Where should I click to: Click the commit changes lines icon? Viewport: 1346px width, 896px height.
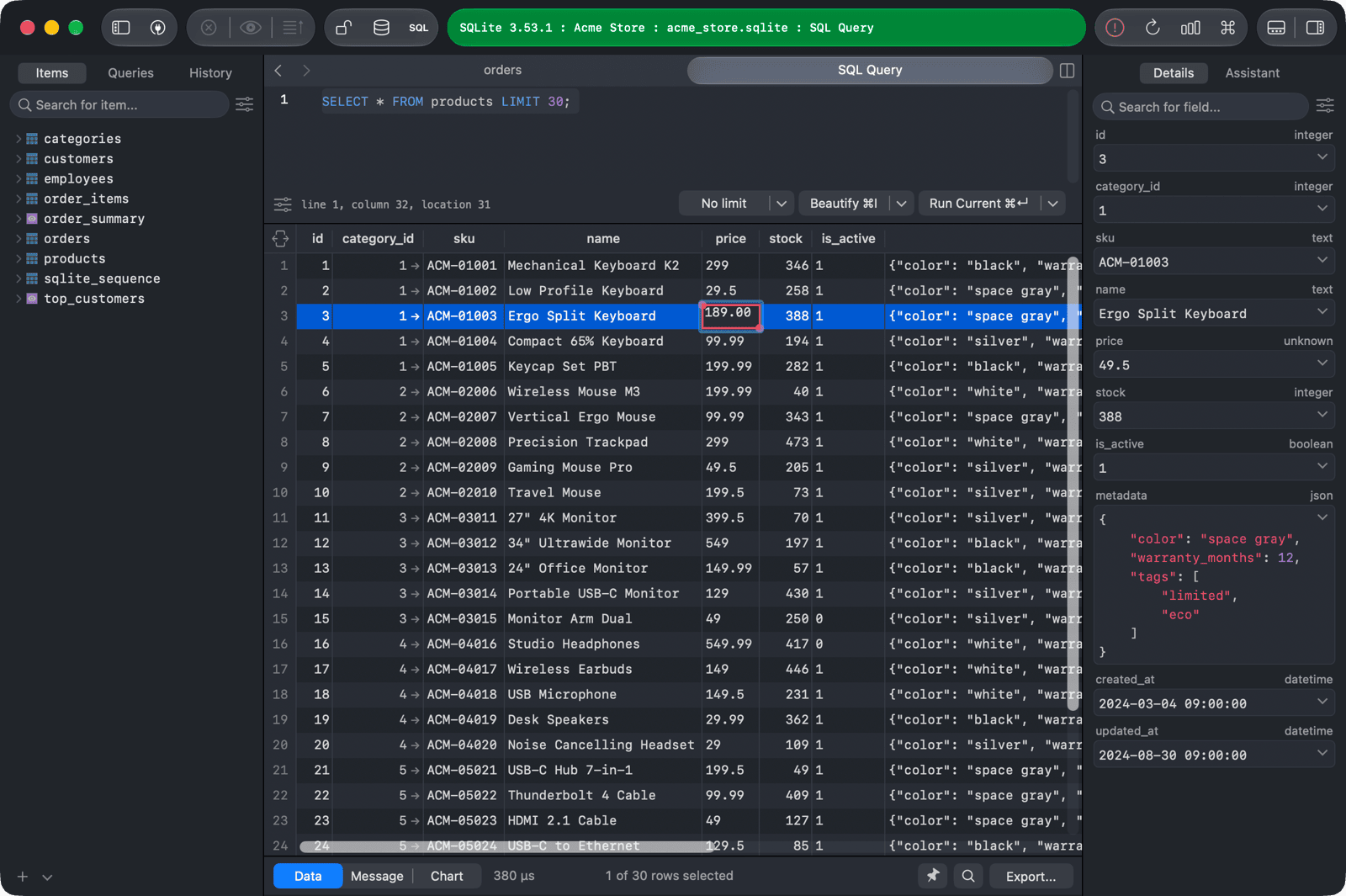pyautogui.click(x=292, y=28)
